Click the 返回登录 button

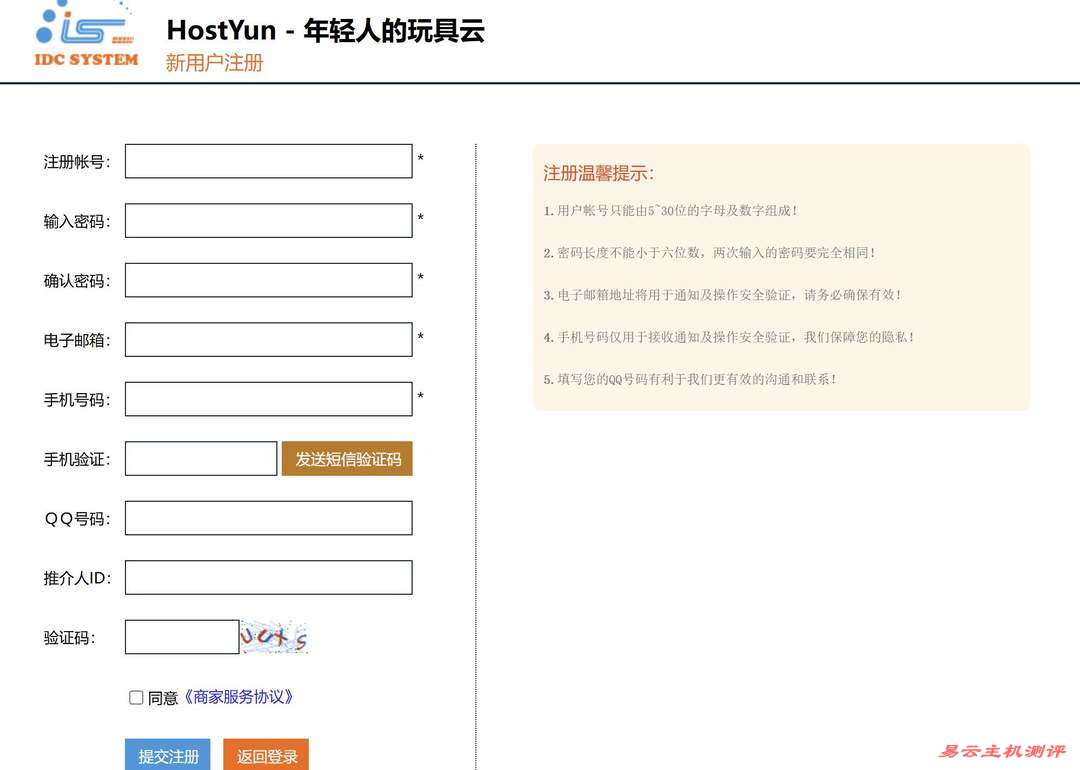click(x=267, y=756)
